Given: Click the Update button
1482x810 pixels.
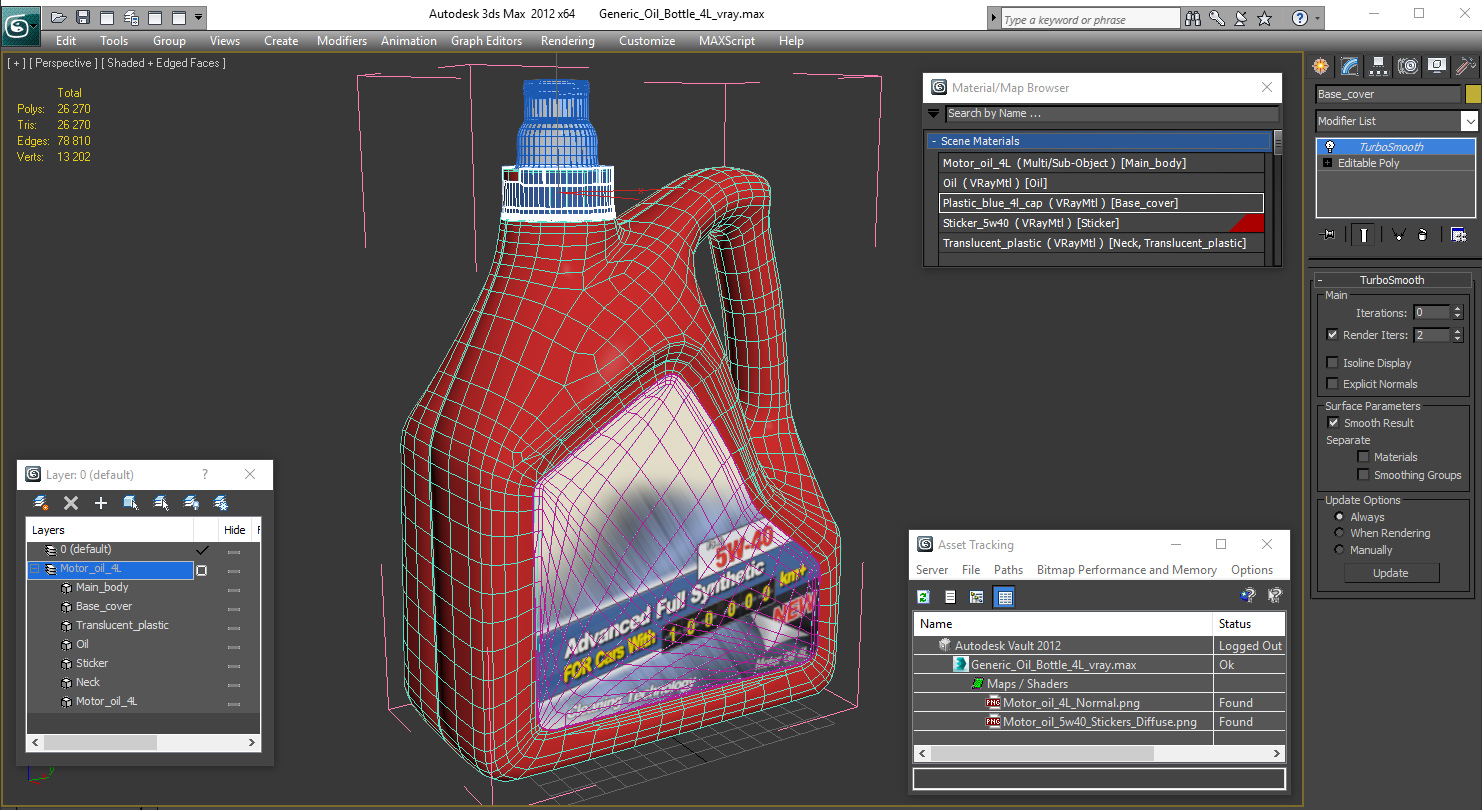Looking at the screenshot, I should pos(1391,573).
